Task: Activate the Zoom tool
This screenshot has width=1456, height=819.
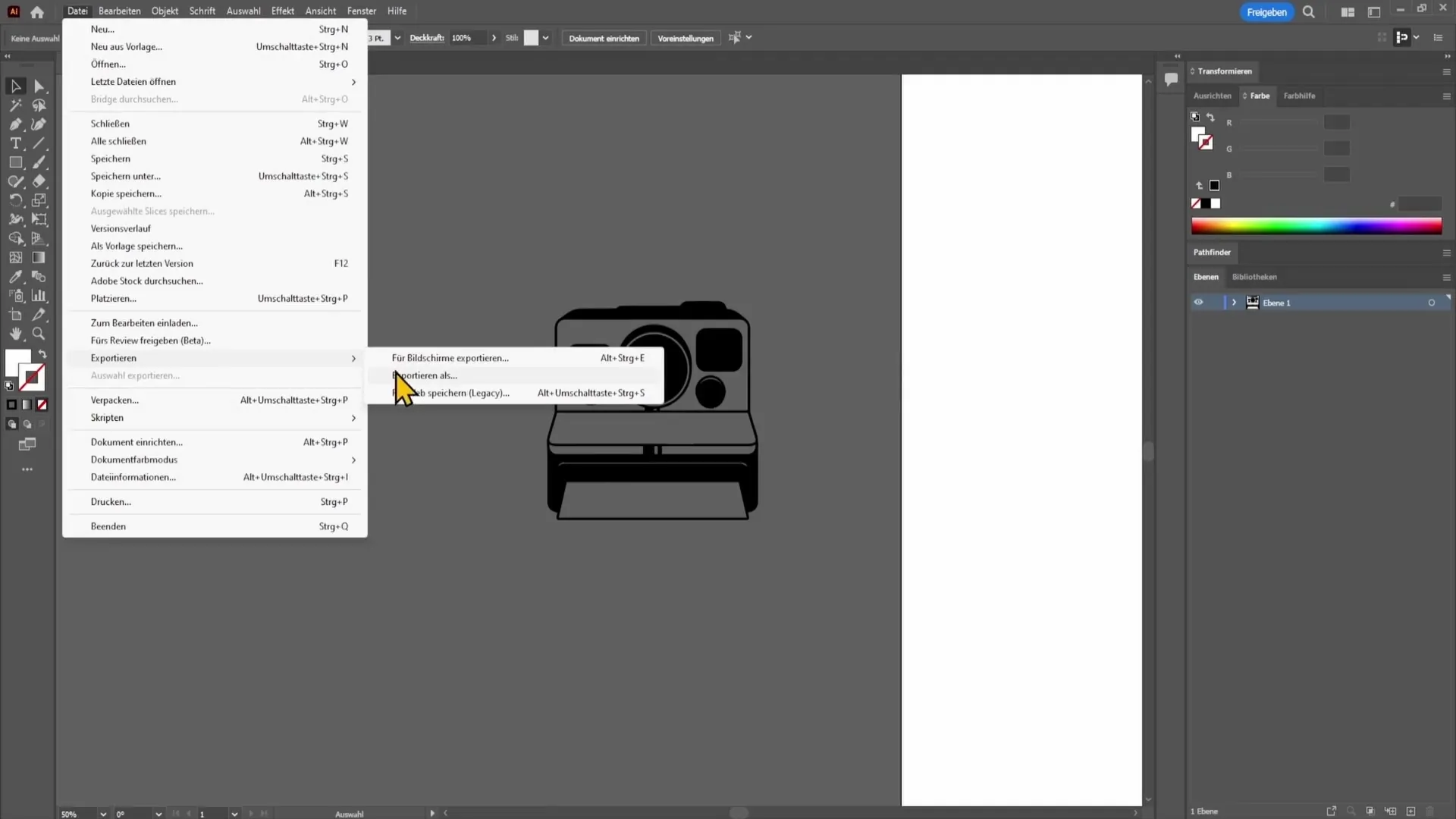Action: tap(39, 334)
